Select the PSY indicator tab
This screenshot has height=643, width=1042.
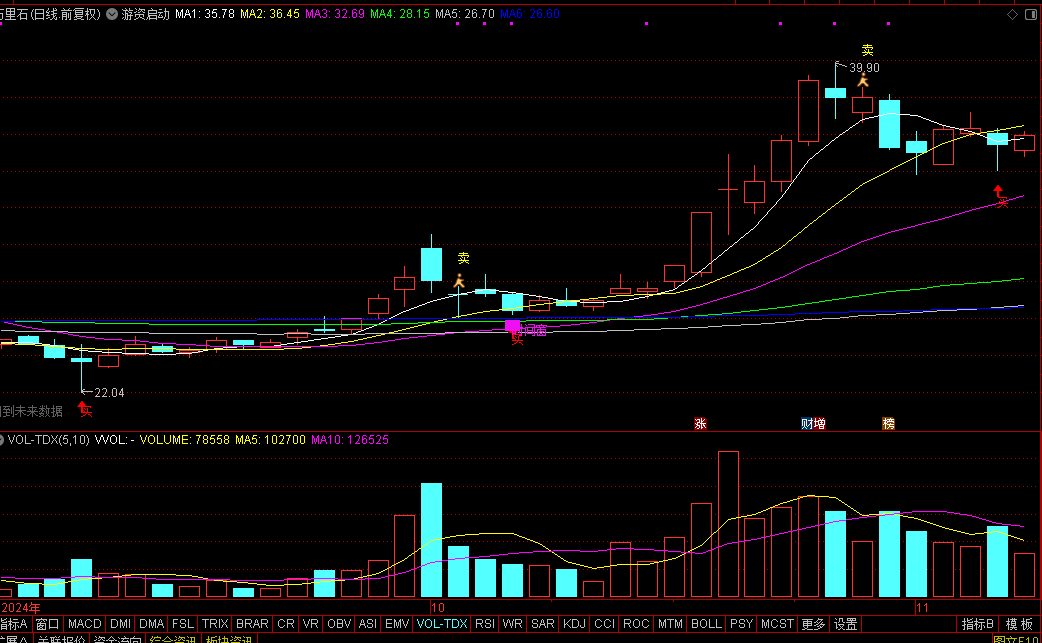tap(741, 624)
